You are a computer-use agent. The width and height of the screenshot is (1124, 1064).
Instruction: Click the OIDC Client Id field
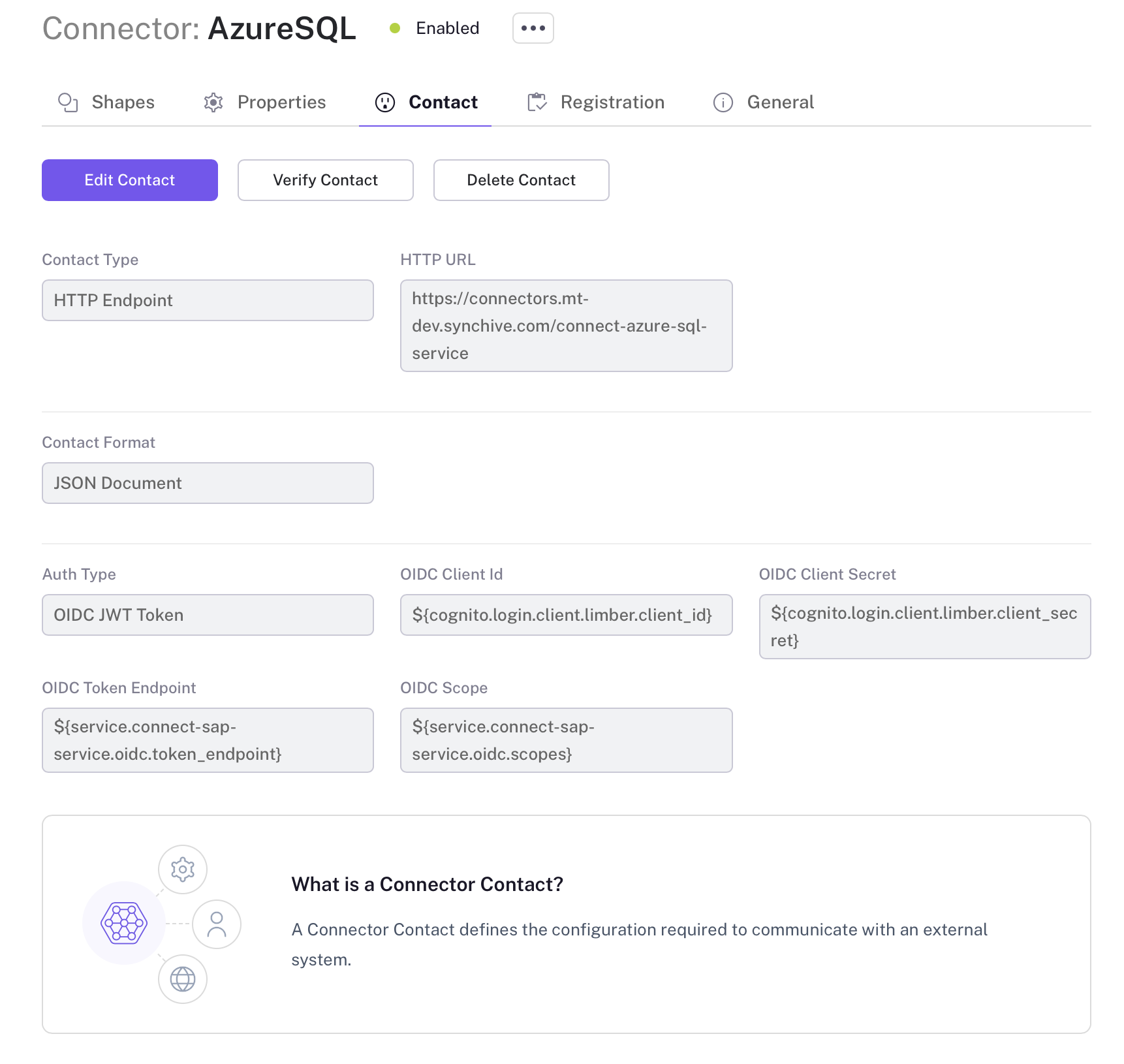567,615
